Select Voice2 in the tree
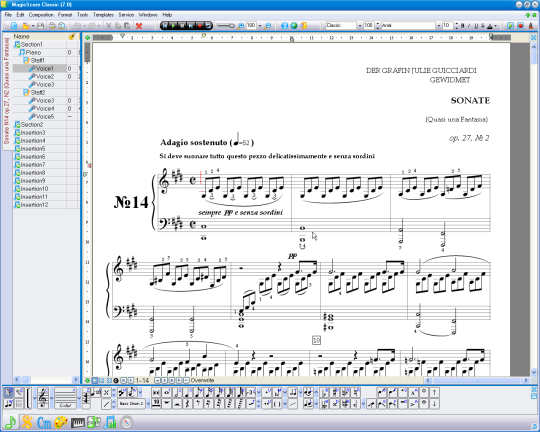 pos(45,76)
